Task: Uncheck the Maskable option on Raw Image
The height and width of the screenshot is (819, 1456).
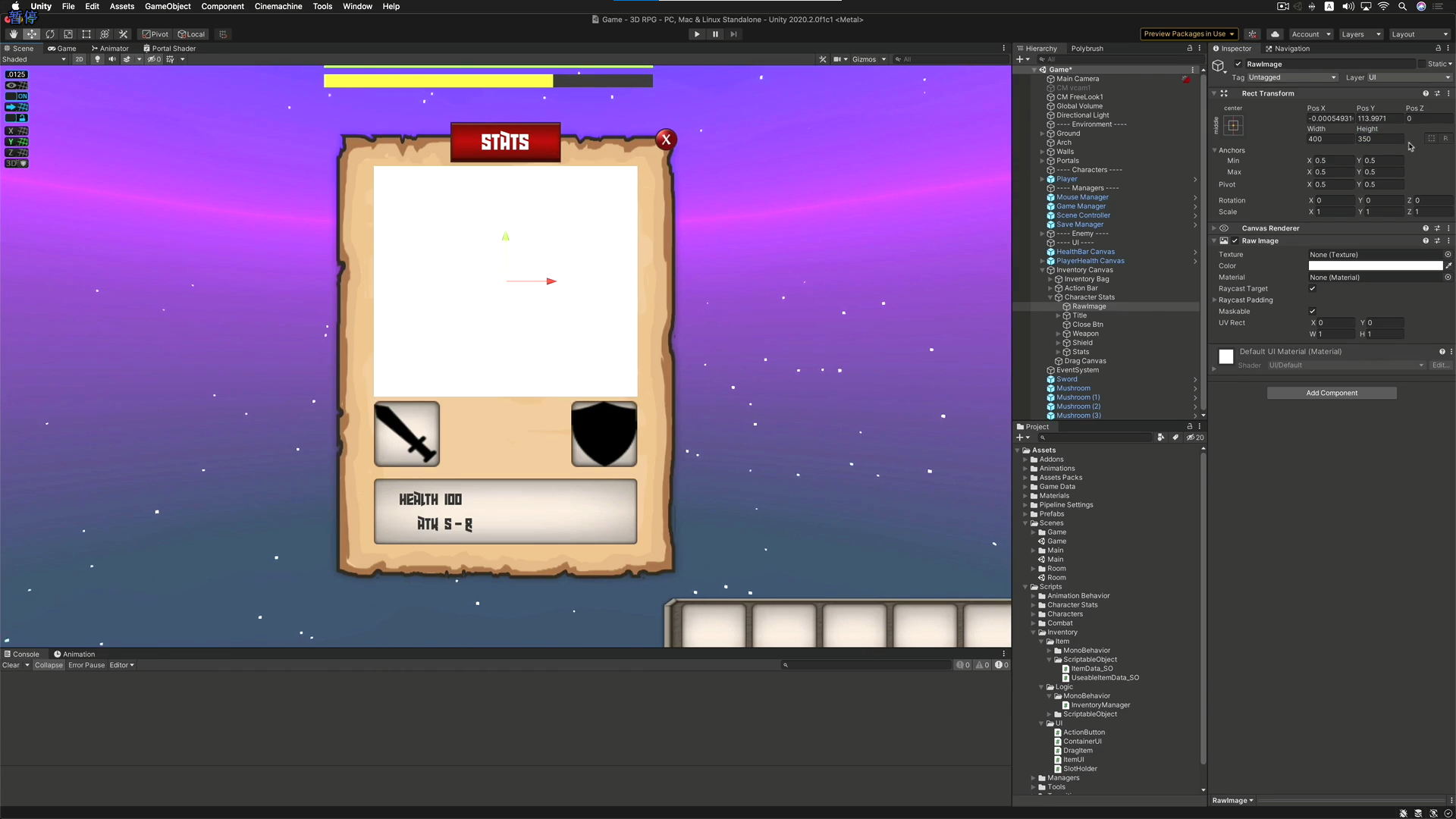Action: [1312, 311]
